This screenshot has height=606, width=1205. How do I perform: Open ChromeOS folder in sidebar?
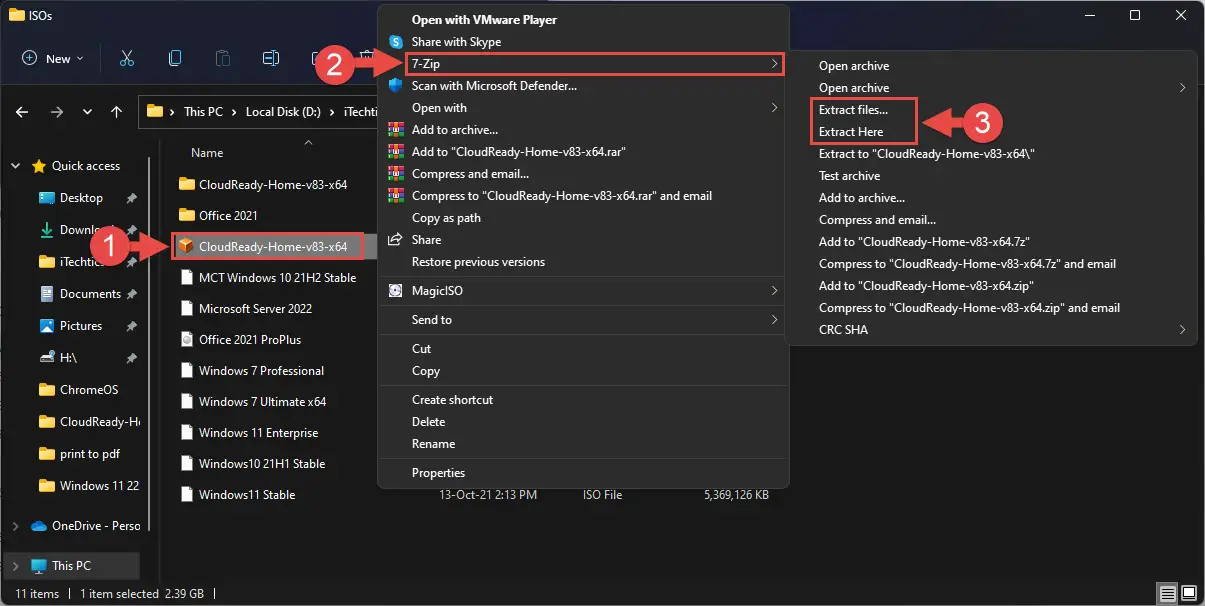coord(89,390)
